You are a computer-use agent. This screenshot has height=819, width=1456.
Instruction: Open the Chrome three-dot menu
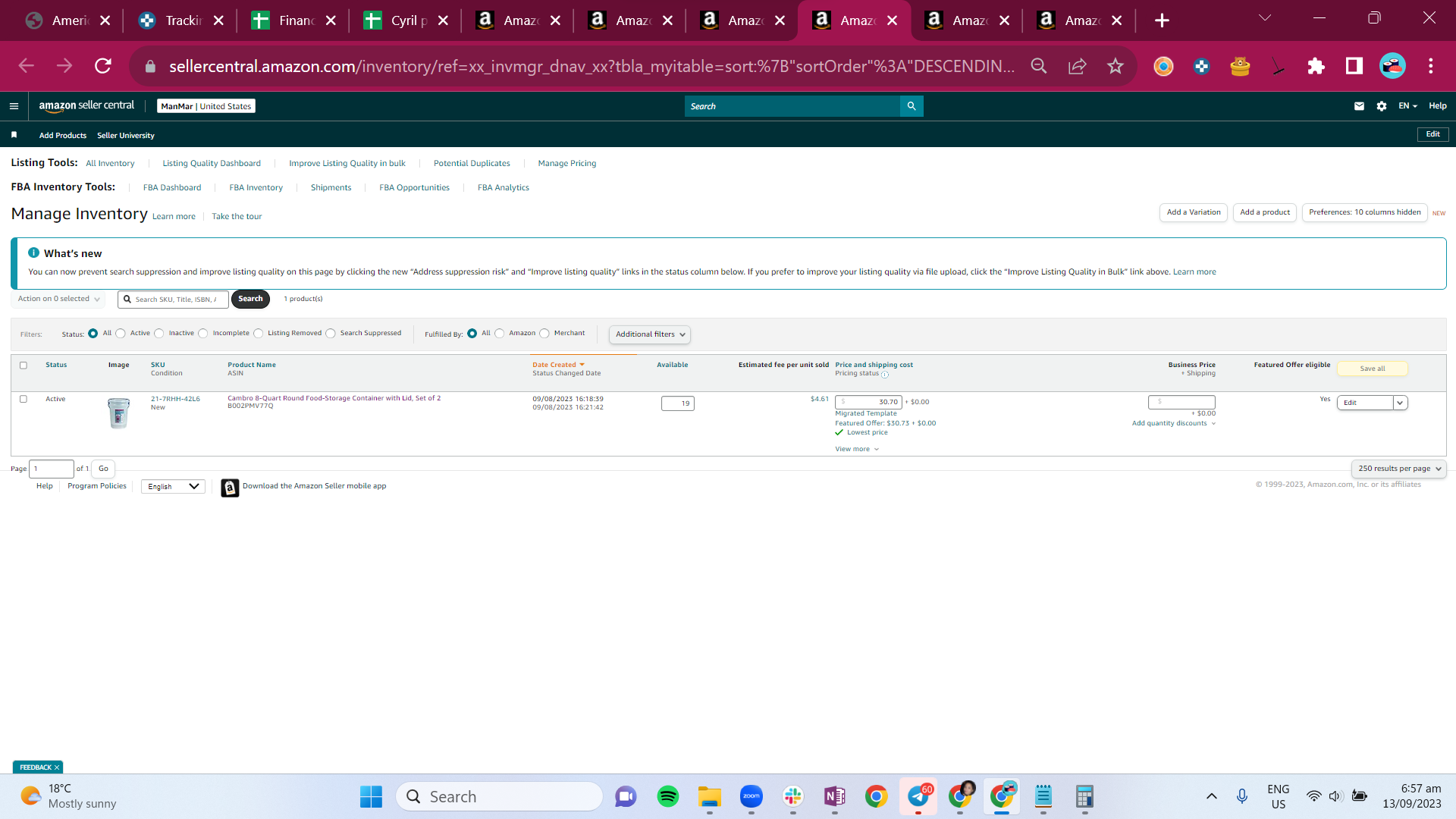1431,66
